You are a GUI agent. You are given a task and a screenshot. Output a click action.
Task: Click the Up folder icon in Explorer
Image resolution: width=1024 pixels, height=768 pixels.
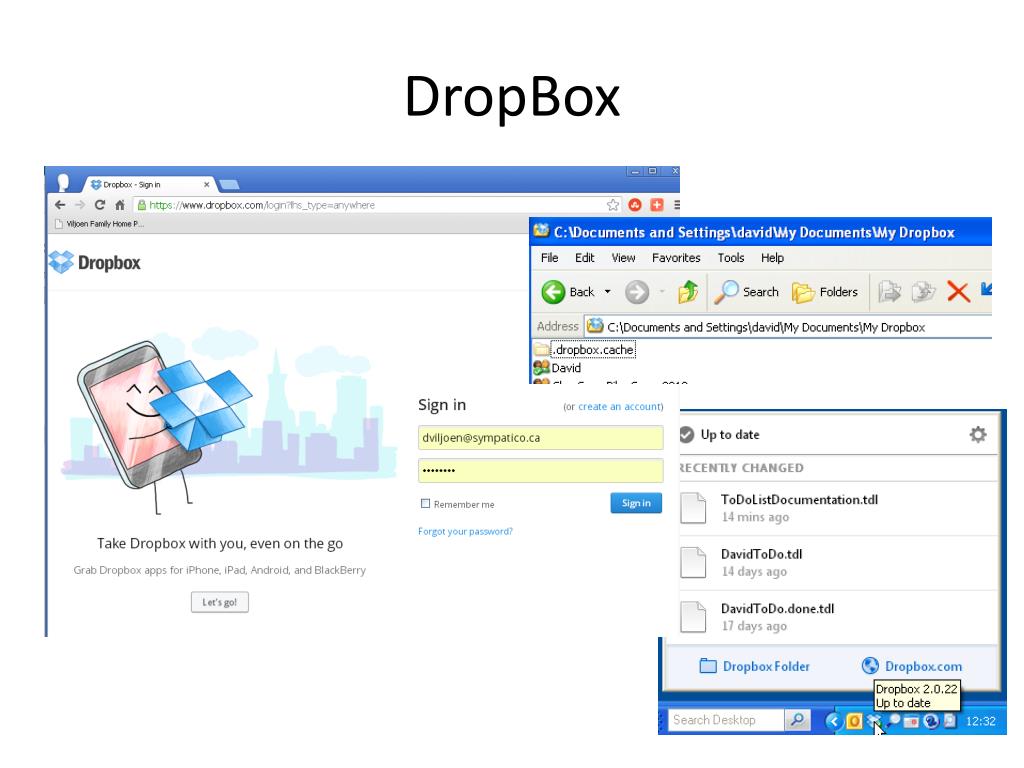(x=688, y=292)
